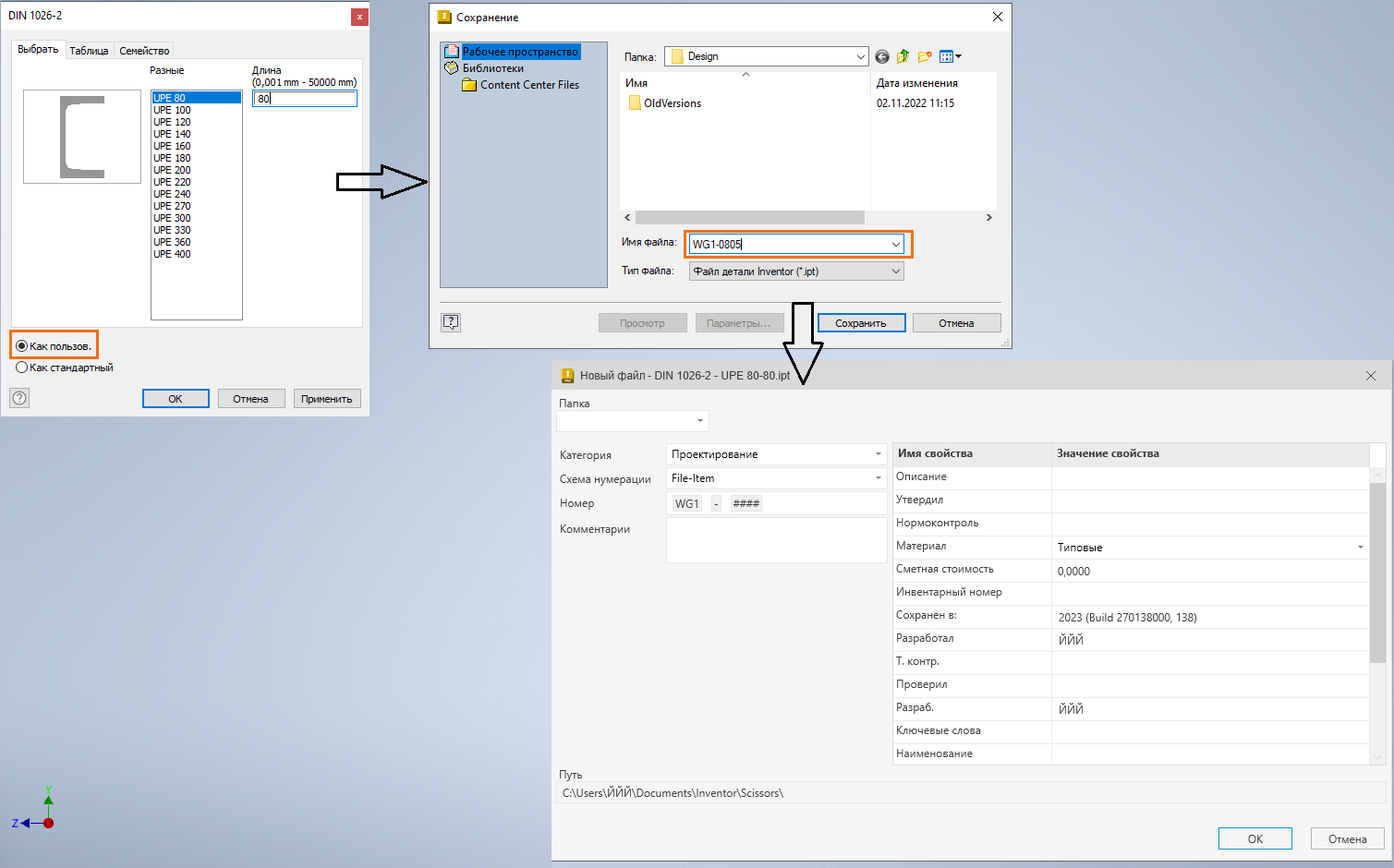
Task: Click the Описание property value cell
Action: coord(1210,477)
